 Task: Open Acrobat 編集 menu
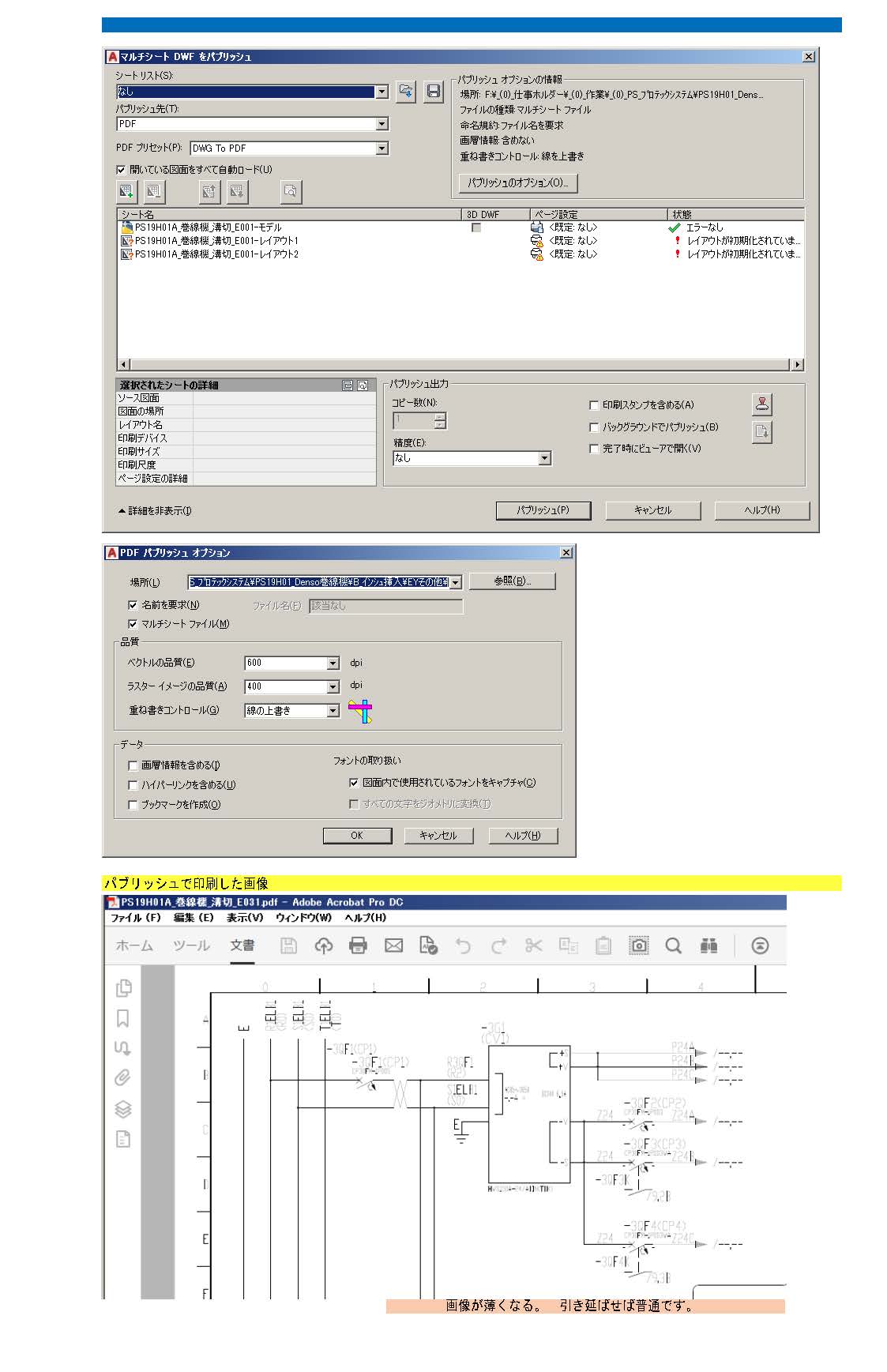click(194, 918)
